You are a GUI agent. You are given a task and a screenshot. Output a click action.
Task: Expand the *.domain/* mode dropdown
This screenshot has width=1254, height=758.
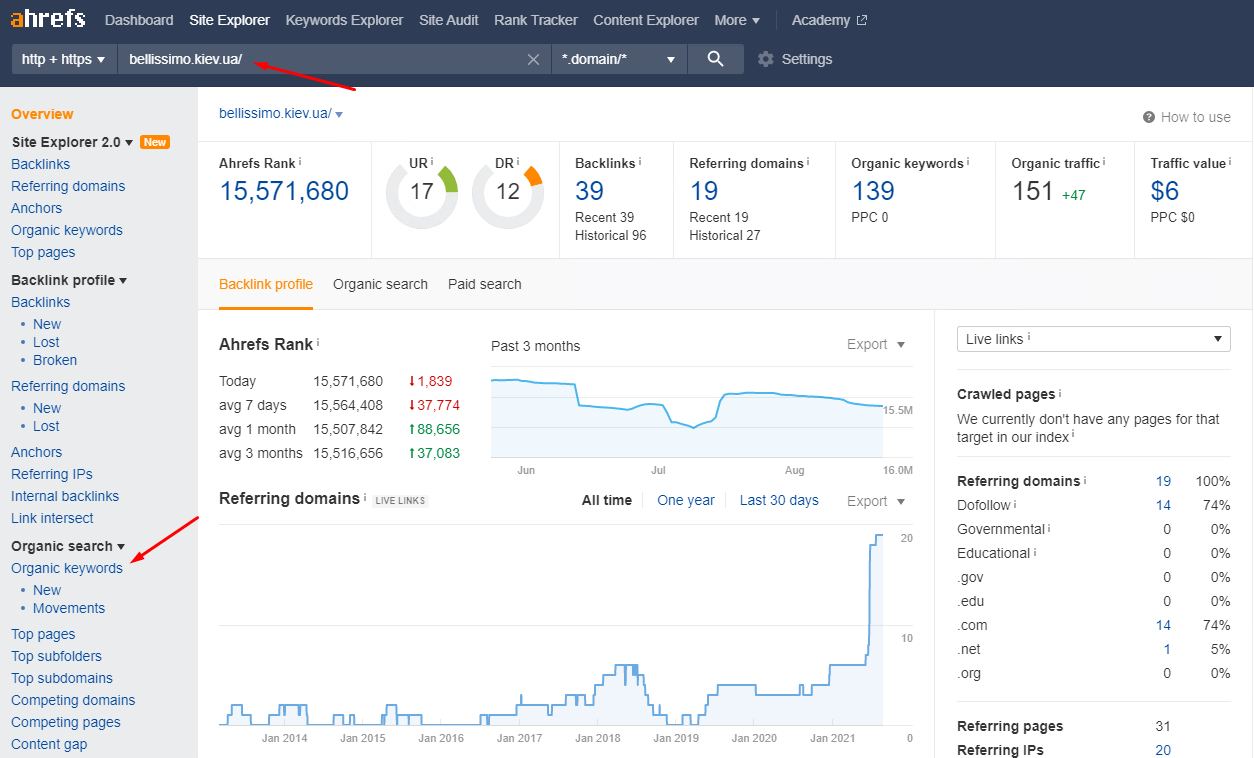[619, 59]
